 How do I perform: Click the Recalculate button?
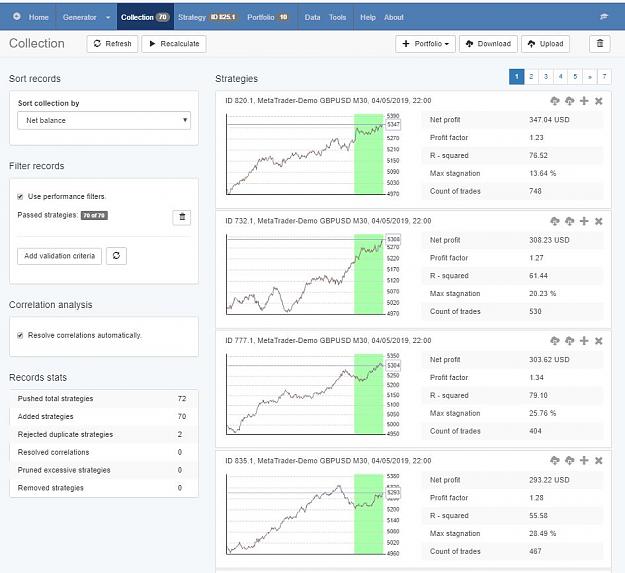click(x=174, y=43)
